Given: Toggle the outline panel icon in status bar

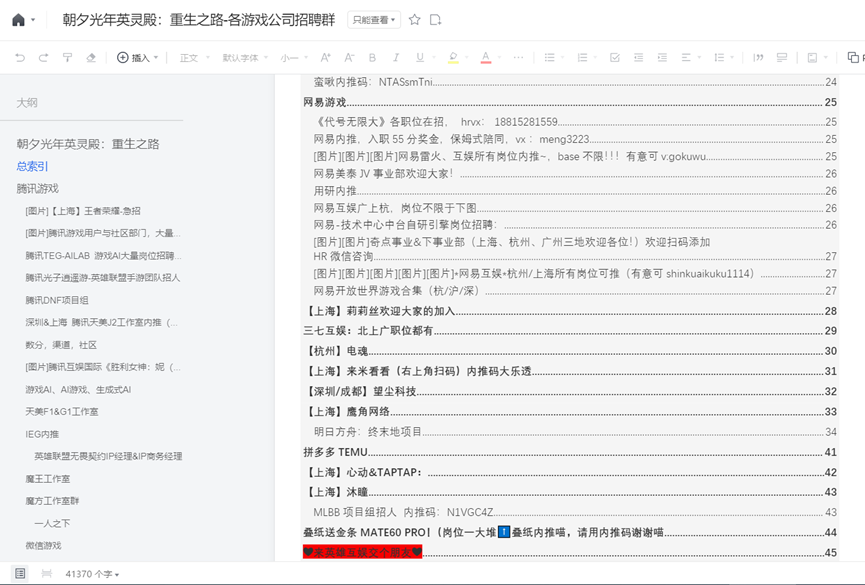Looking at the screenshot, I should pyautogui.click(x=19, y=574).
